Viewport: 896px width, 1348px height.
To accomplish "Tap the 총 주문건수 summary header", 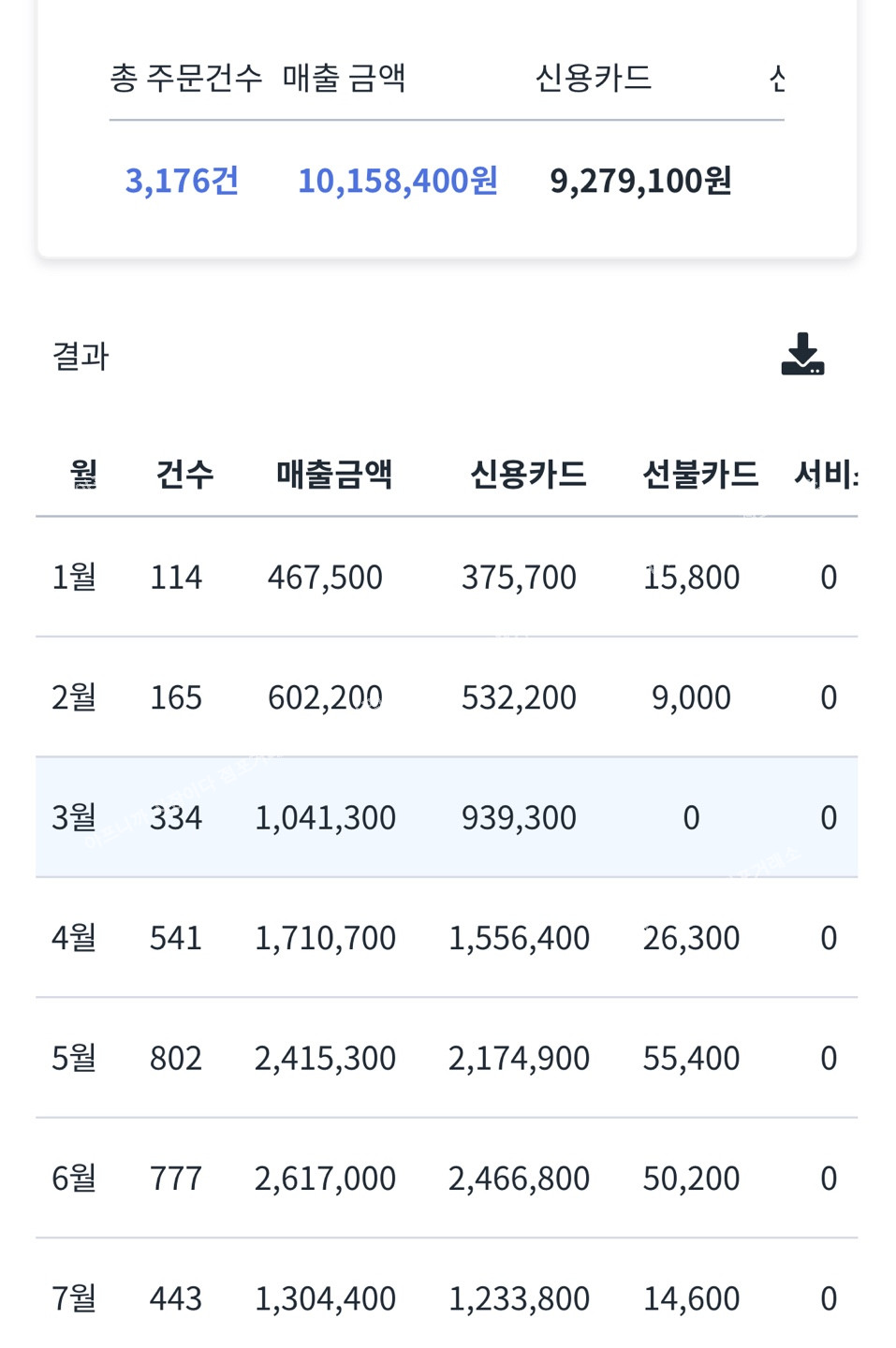I will click(185, 78).
